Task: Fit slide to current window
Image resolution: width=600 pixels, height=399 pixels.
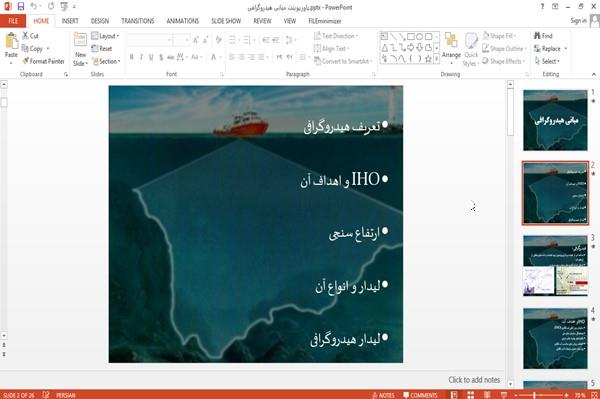Action: pyautogui.click(x=594, y=395)
